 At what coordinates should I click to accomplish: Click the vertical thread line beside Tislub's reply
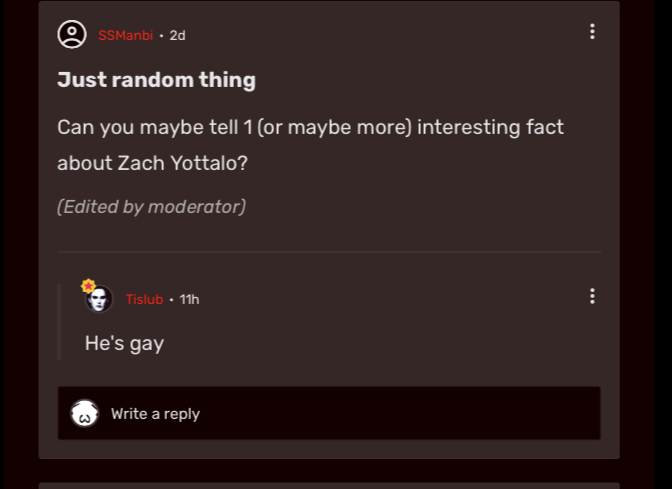tap(60, 322)
